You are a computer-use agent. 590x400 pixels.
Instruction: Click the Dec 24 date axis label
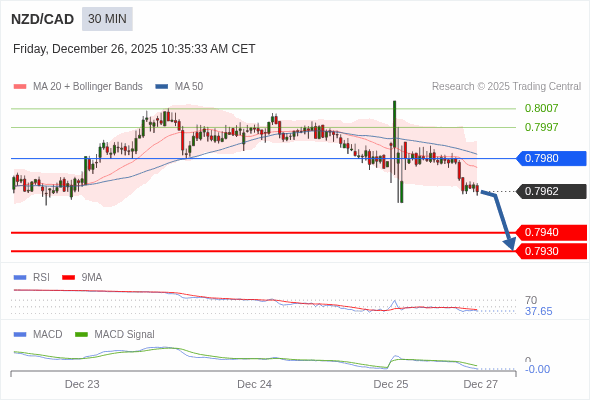tap(254, 385)
